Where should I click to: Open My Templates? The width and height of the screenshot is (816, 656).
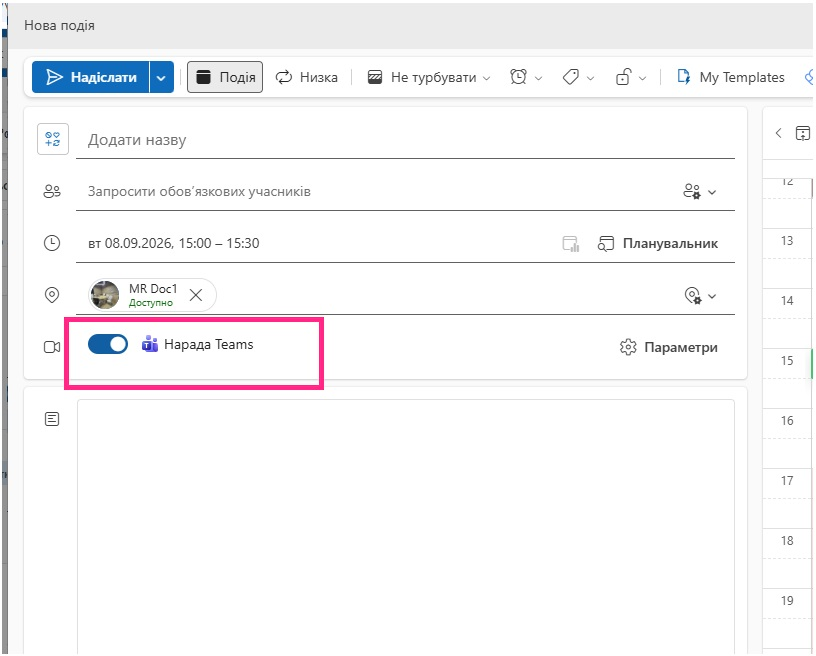pyautogui.click(x=731, y=77)
